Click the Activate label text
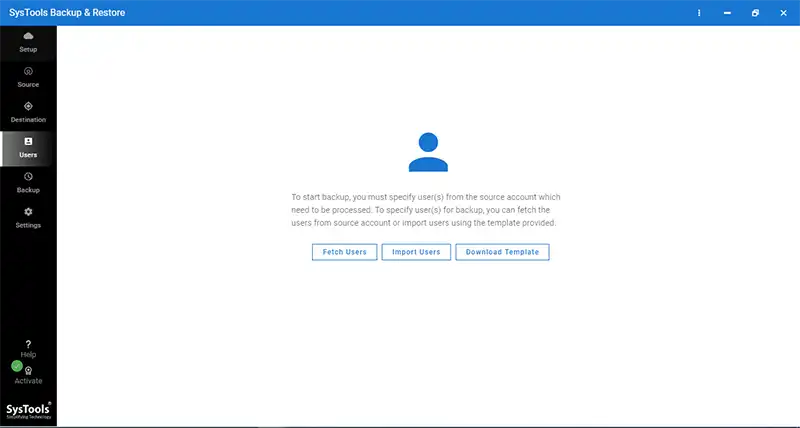800x428 pixels. [x=28, y=381]
